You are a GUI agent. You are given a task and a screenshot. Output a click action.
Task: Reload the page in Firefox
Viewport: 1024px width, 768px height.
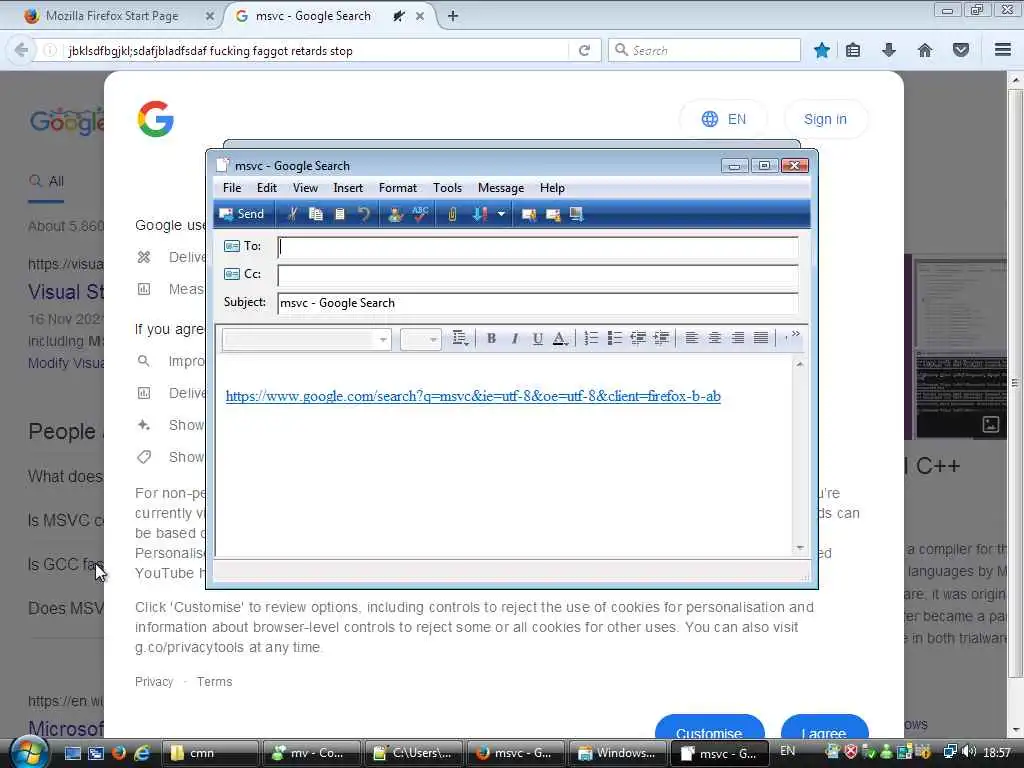pyautogui.click(x=584, y=50)
